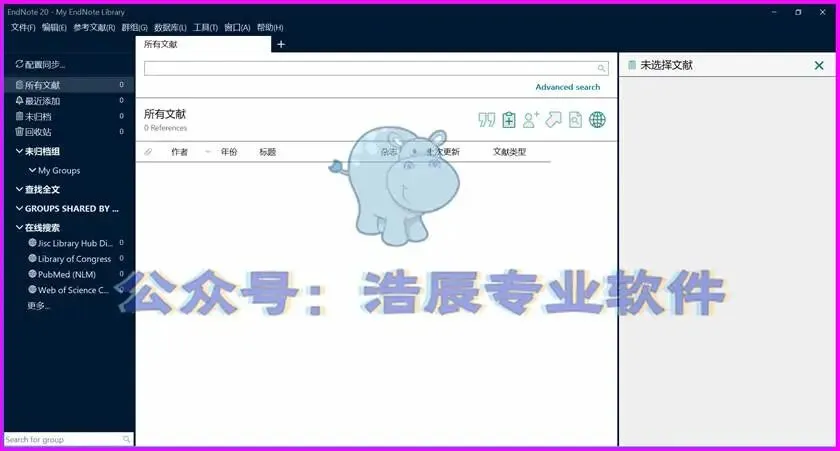Click the quotation mark insert citation icon
This screenshot has height=451, width=840.
486,119
